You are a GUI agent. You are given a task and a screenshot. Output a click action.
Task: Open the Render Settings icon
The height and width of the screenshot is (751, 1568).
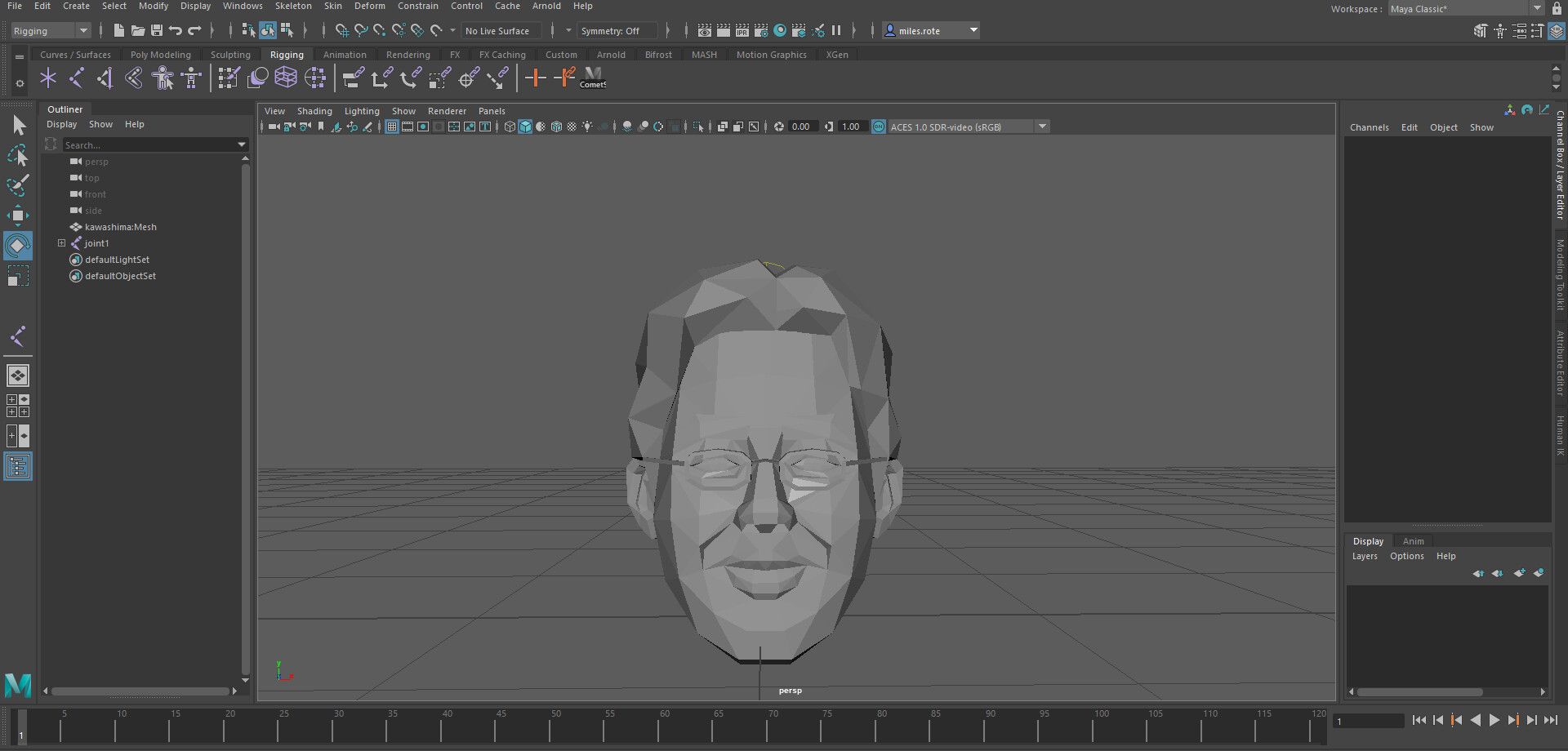[760, 30]
